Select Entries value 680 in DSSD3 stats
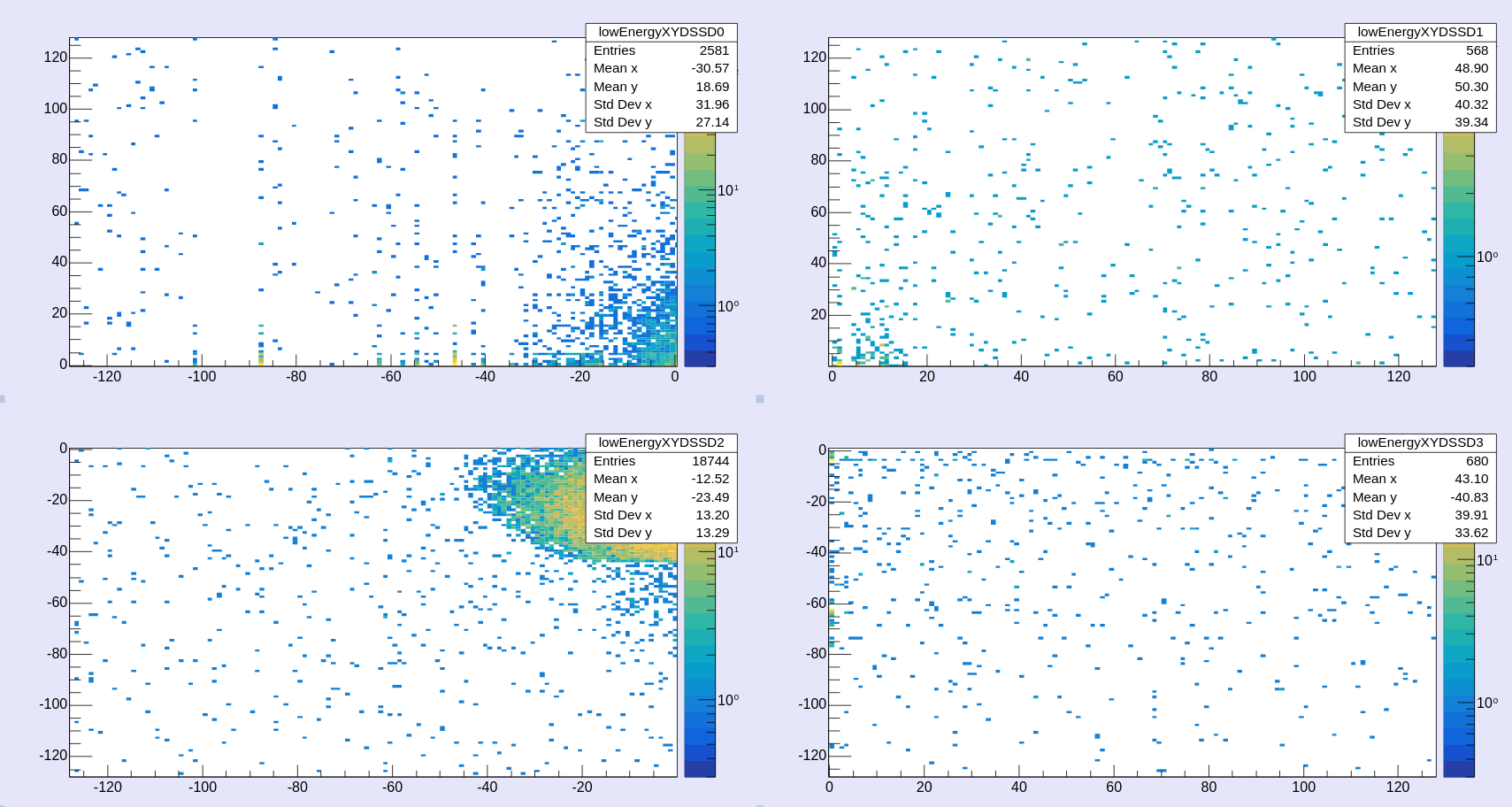 pyautogui.click(x=1477, y=461)
